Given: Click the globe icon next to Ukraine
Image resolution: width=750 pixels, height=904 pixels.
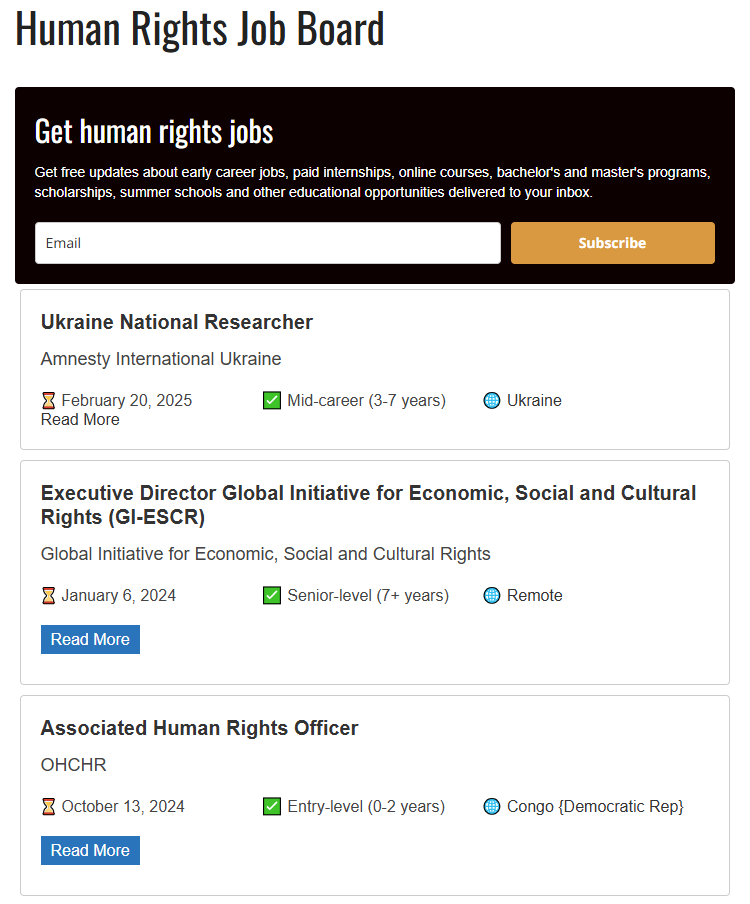Looking at the screenshot, I should [492, 400].
